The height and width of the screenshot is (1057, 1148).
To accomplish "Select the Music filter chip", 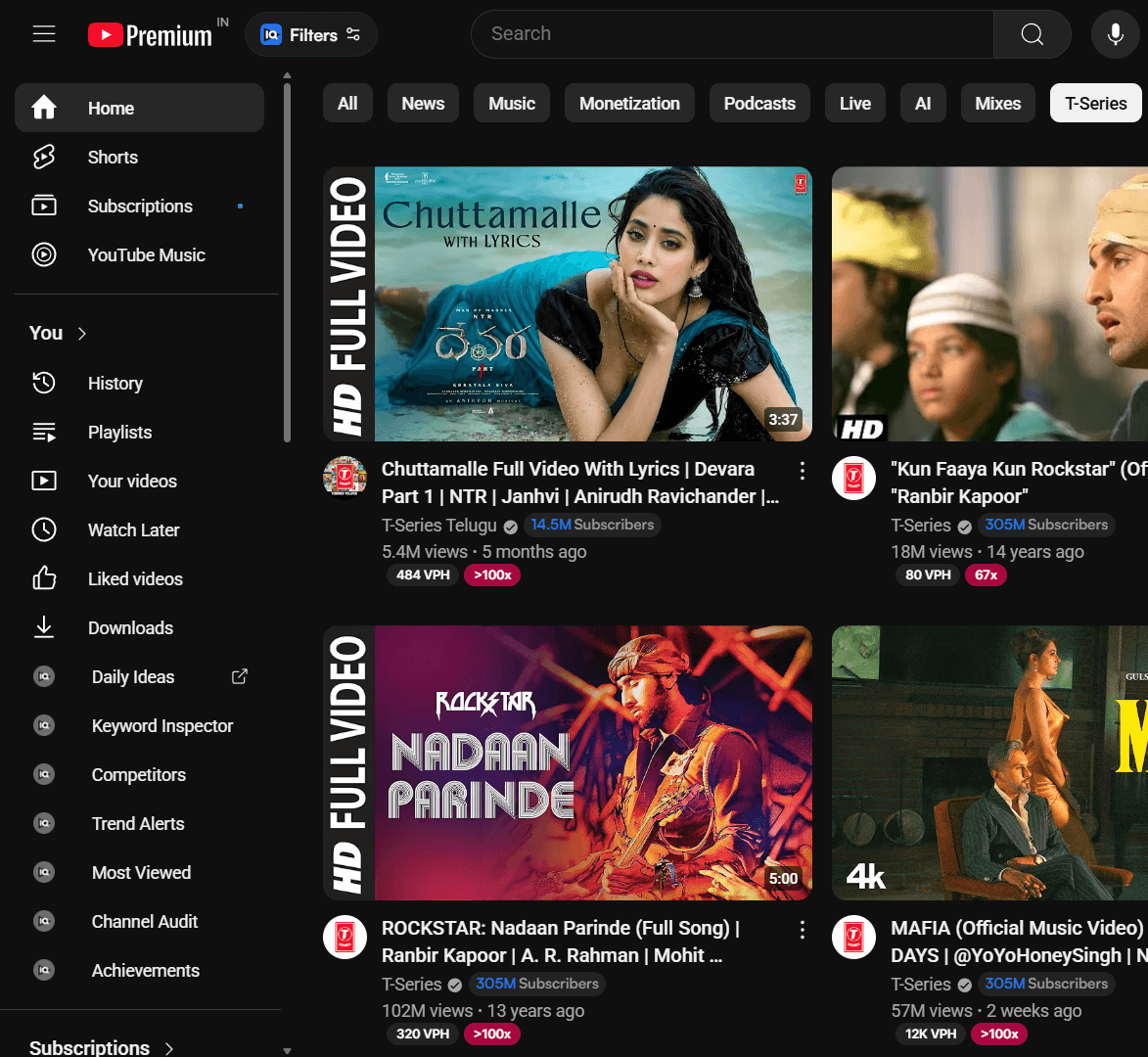I will tap(512, 104).
